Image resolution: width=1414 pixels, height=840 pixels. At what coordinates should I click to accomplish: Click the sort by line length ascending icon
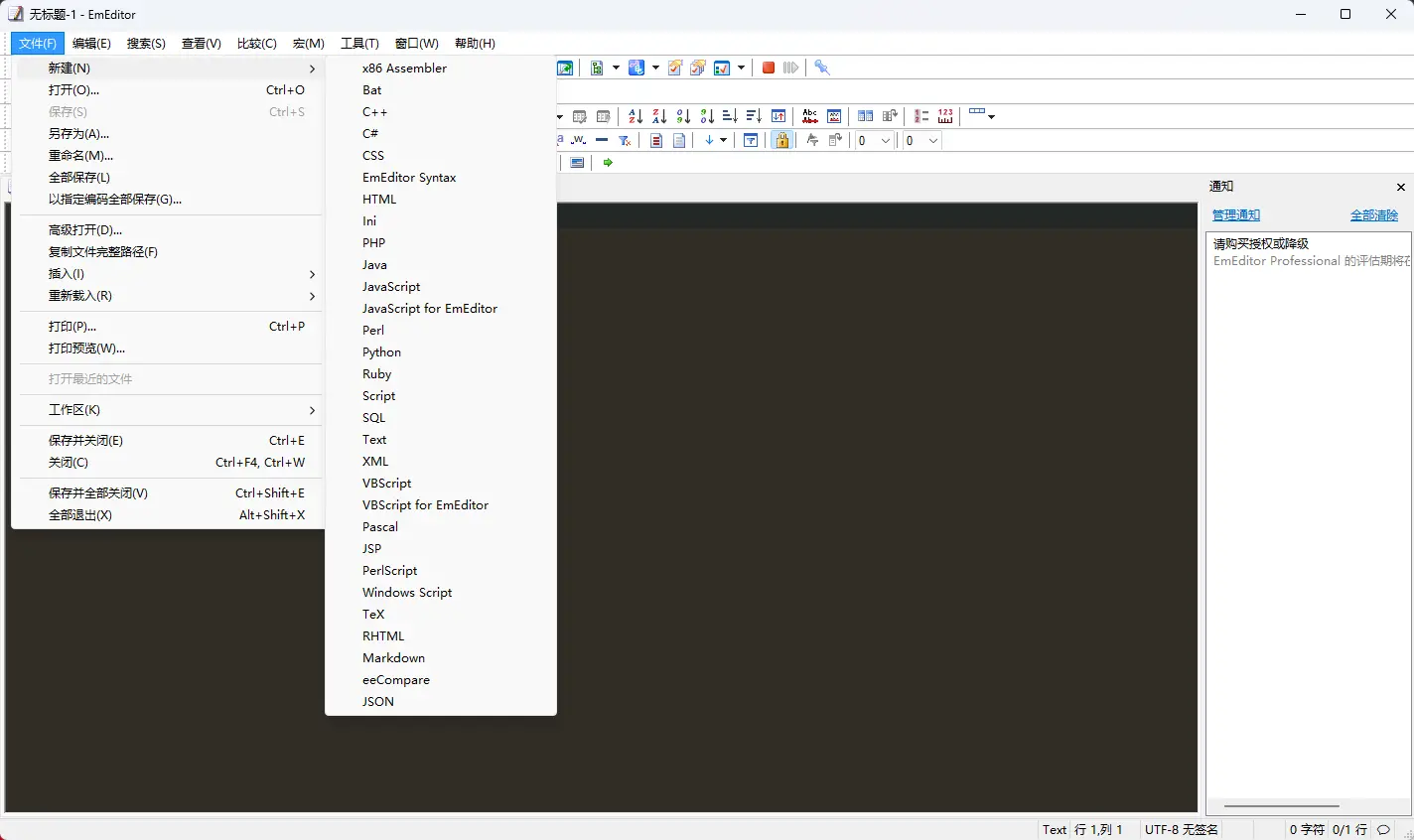pos(730,116)
